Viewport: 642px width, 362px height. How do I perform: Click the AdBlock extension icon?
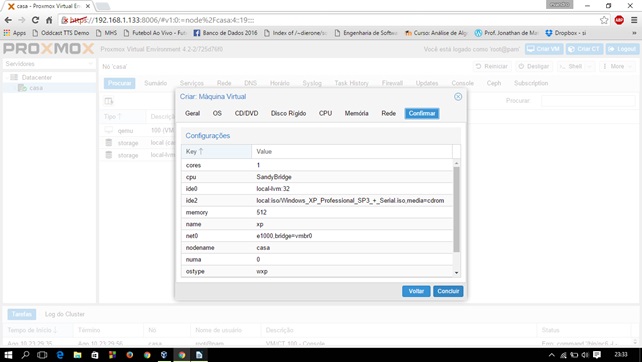(x=619, y=20)
